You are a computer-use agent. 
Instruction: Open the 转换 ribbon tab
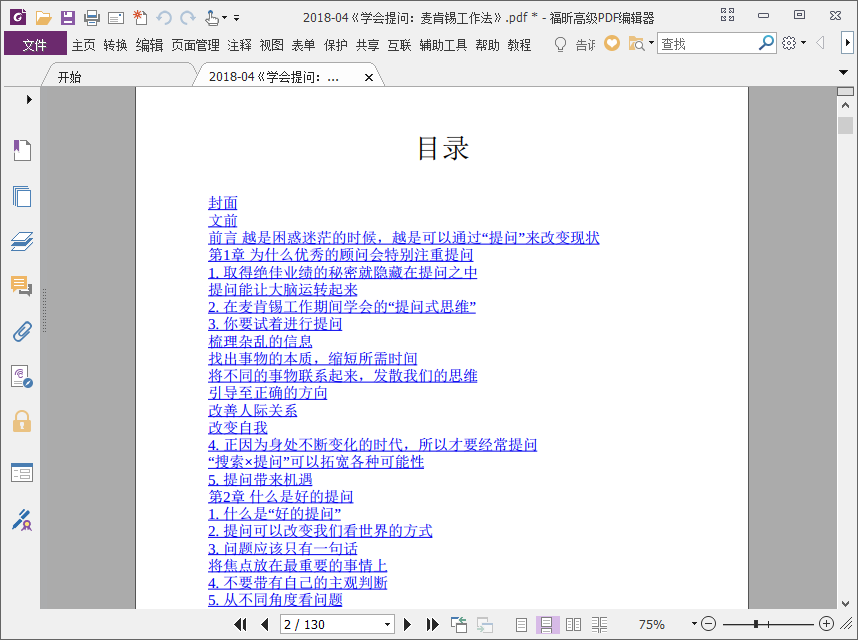pyautogui.click(x=115, y=45)
